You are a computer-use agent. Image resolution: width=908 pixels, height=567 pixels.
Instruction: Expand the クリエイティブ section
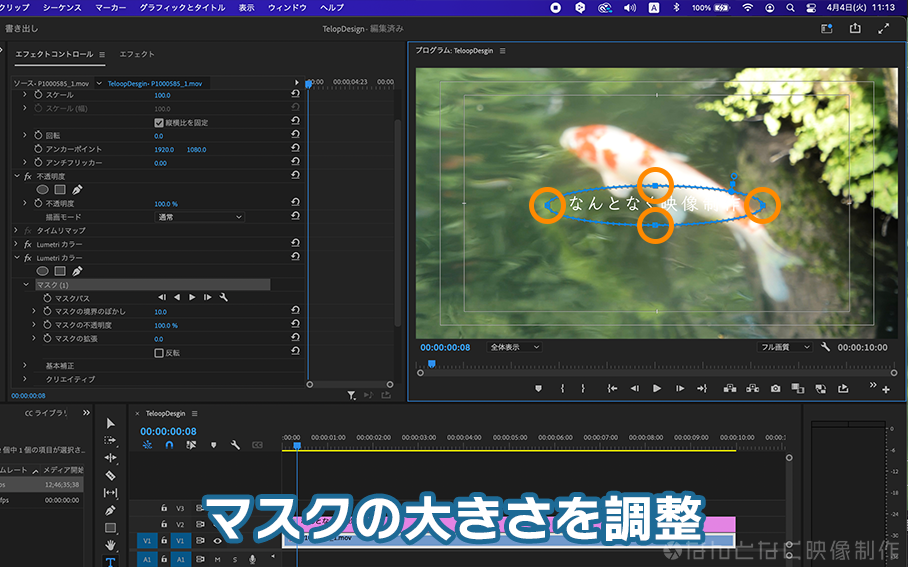click(x=25, y=379)
